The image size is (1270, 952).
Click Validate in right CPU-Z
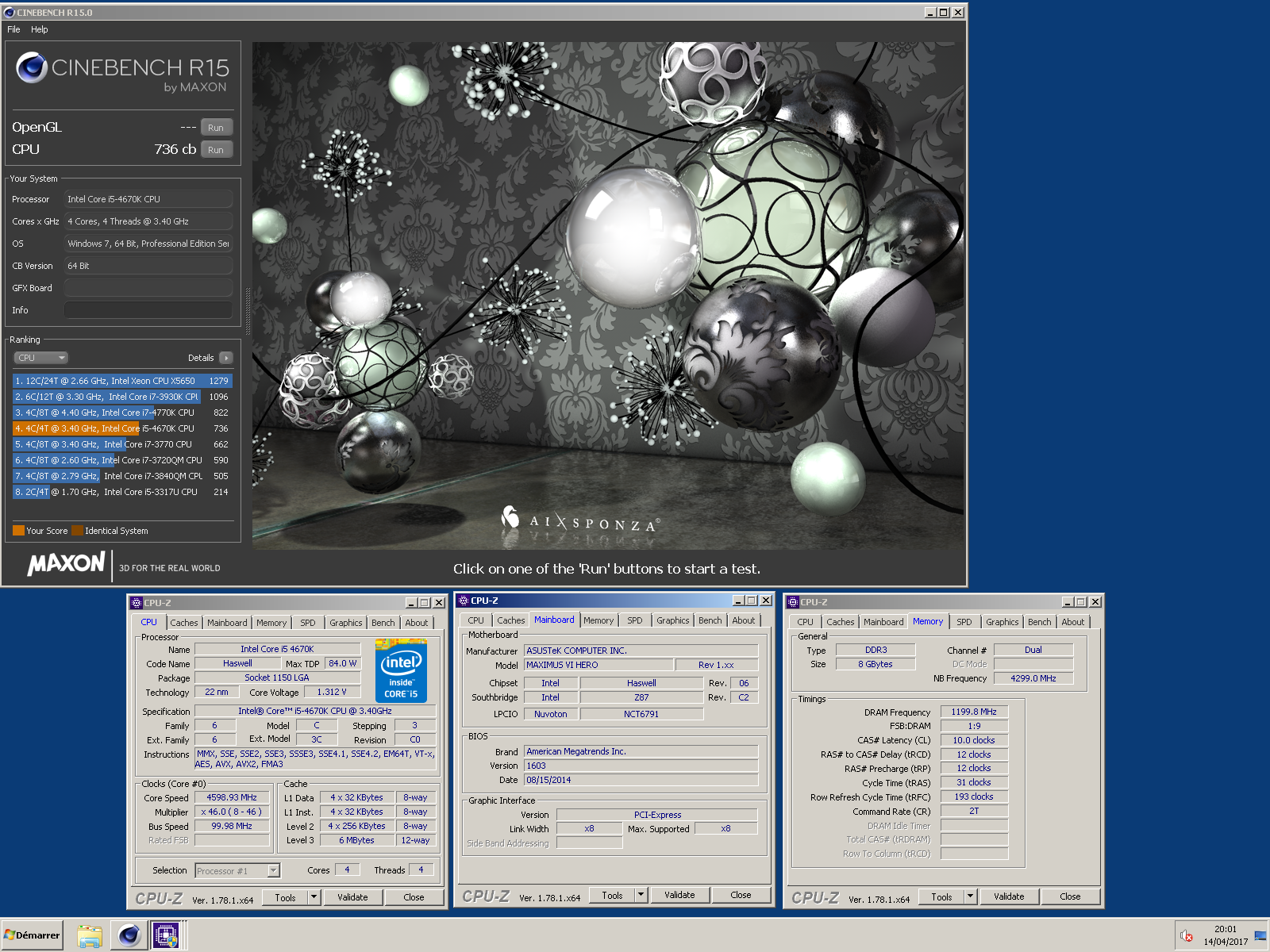1009,896
